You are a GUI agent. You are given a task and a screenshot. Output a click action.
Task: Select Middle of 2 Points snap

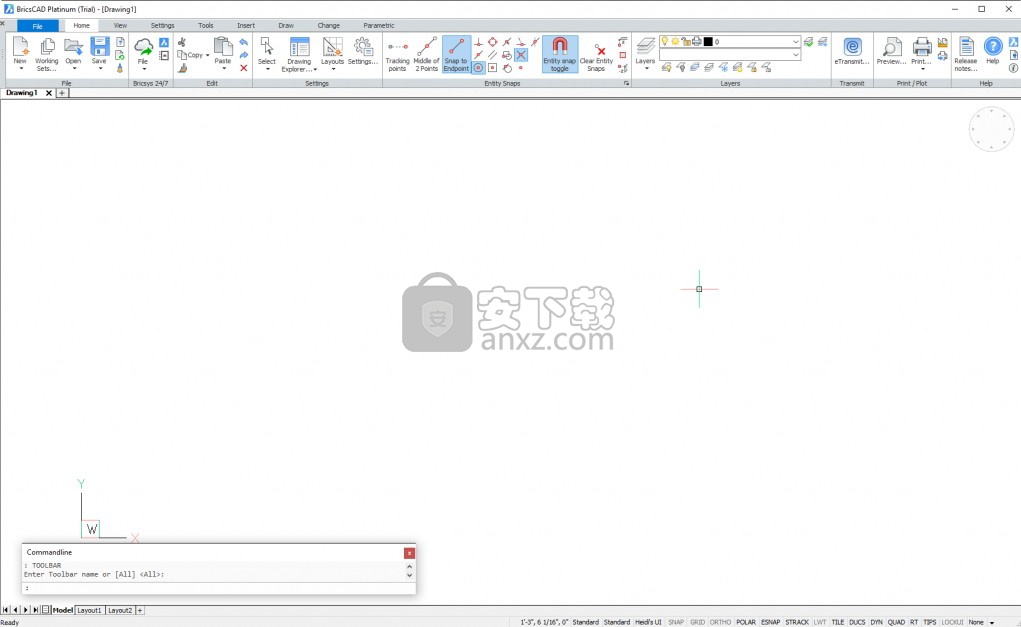click(427, 53)
